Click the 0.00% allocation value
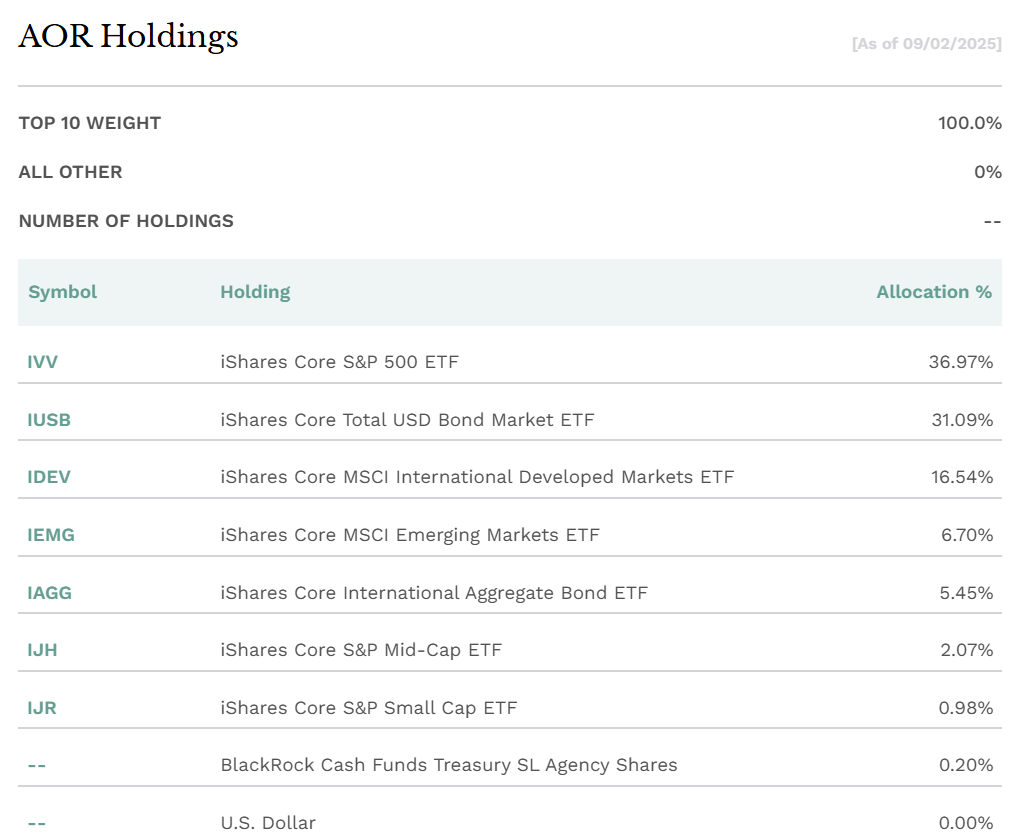This screenshot has width=1028, height=839. pyautogui.click(x=966, y=823)
